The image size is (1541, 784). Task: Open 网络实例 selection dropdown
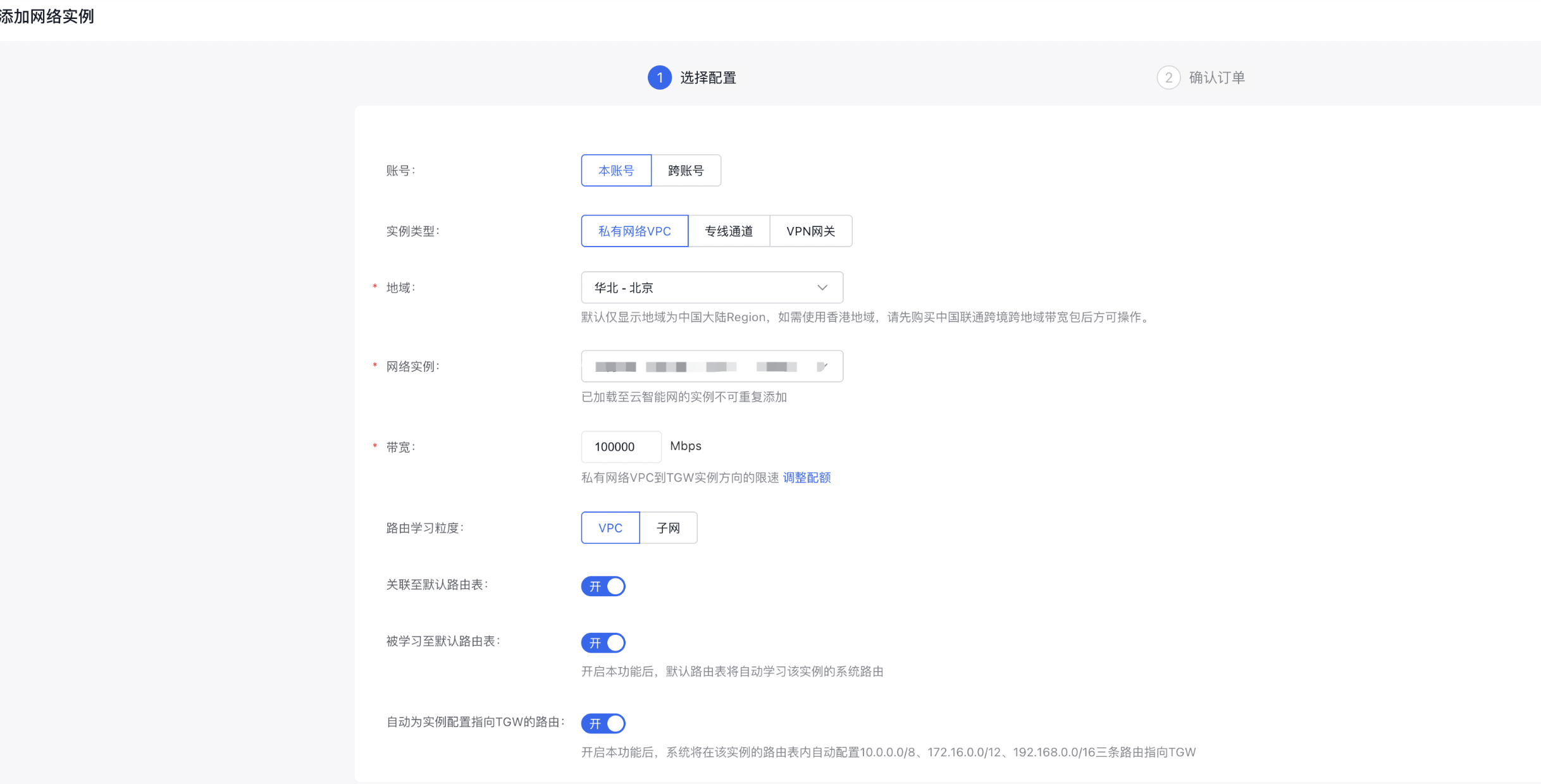(x=696, y=367)
